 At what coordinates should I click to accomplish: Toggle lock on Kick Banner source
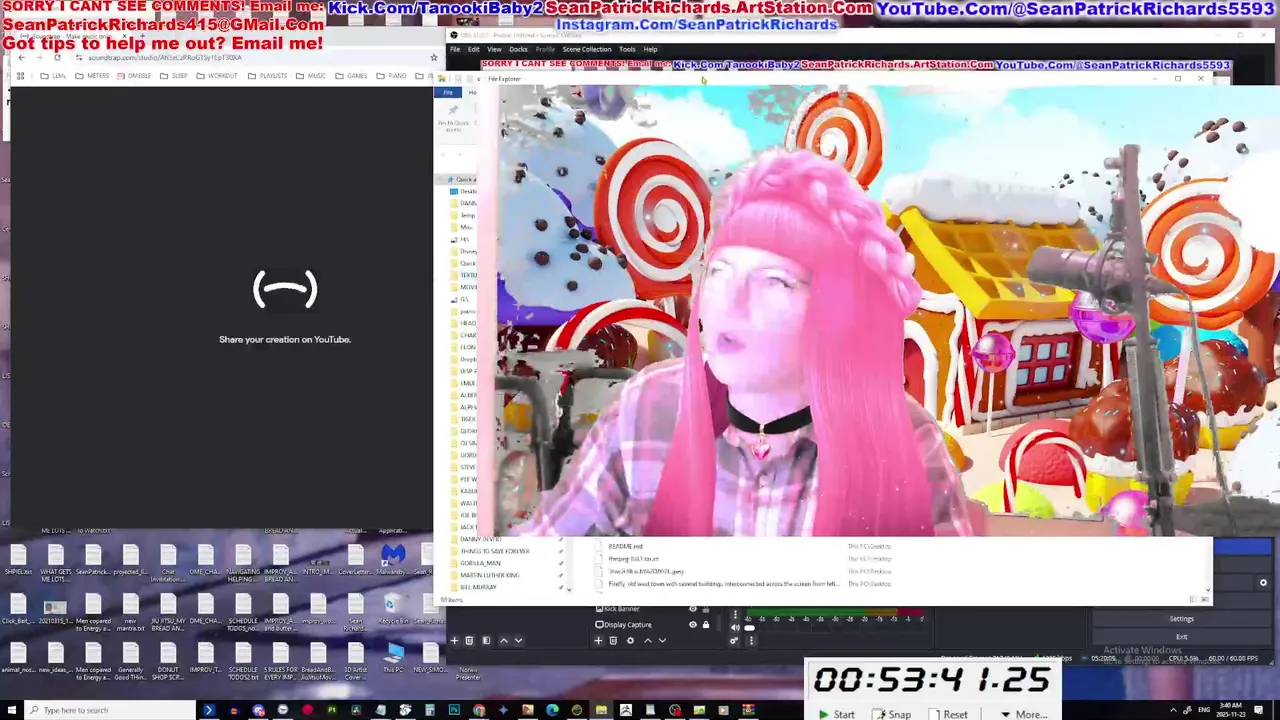[706, 609]
